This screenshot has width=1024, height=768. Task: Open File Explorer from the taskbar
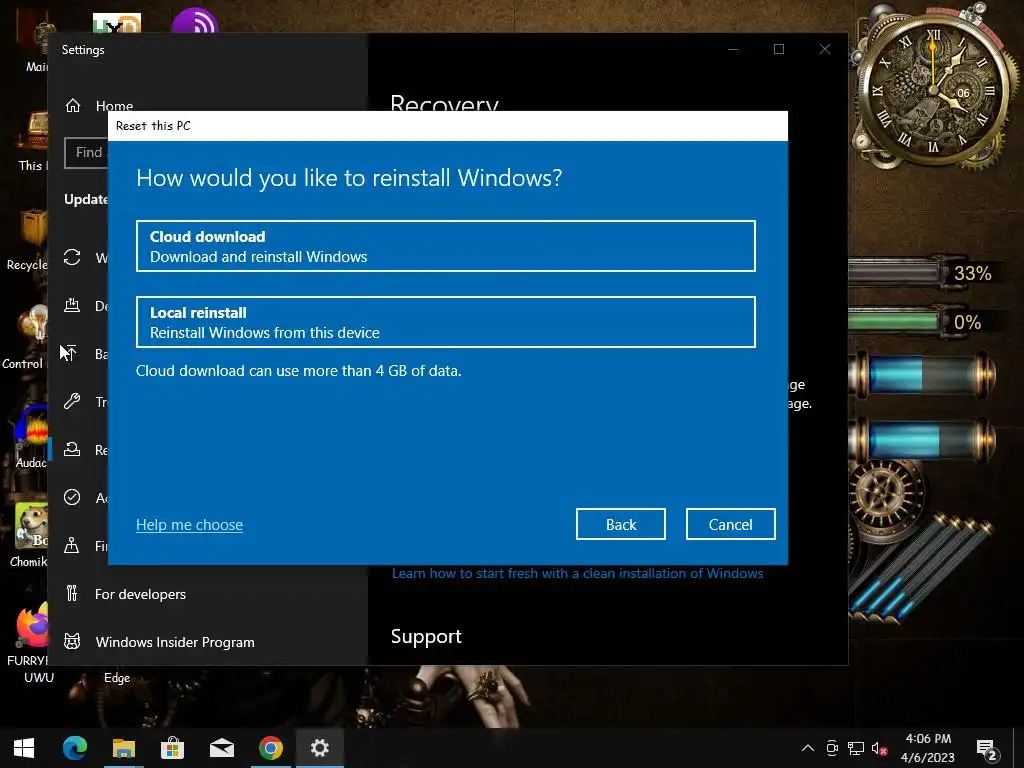pos(123,748)
